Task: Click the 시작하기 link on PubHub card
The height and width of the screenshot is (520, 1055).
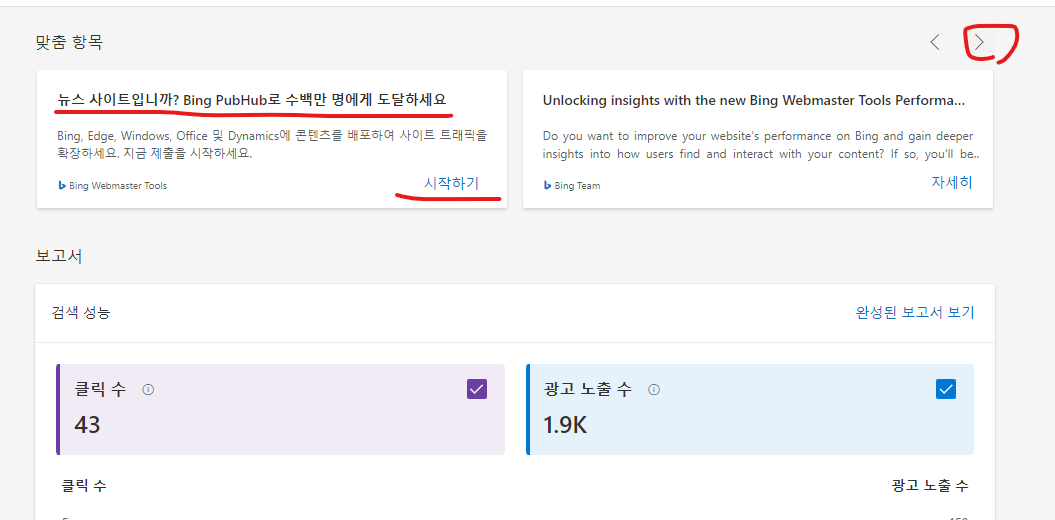Action: click(x=451, y=182)
